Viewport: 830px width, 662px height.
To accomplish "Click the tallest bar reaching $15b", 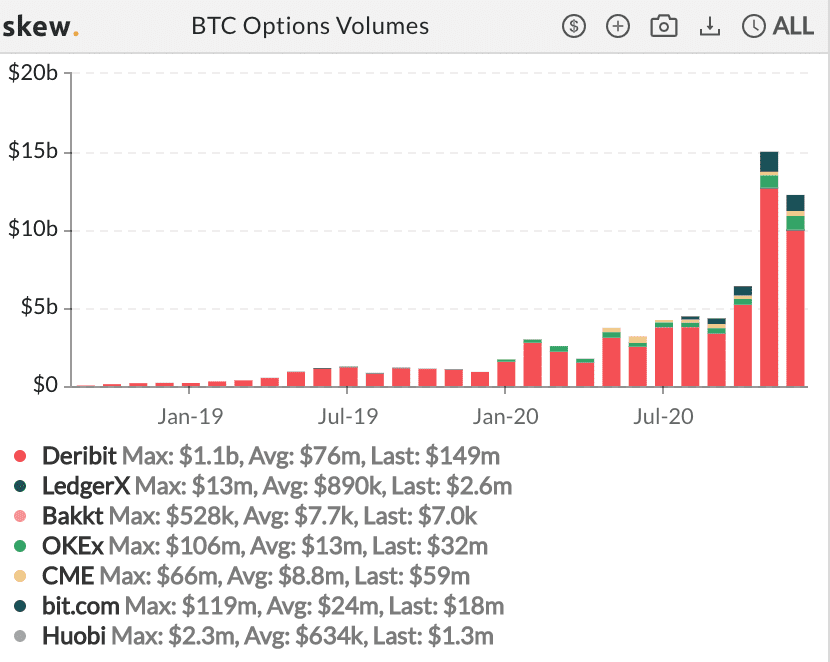I will [769, 269].
